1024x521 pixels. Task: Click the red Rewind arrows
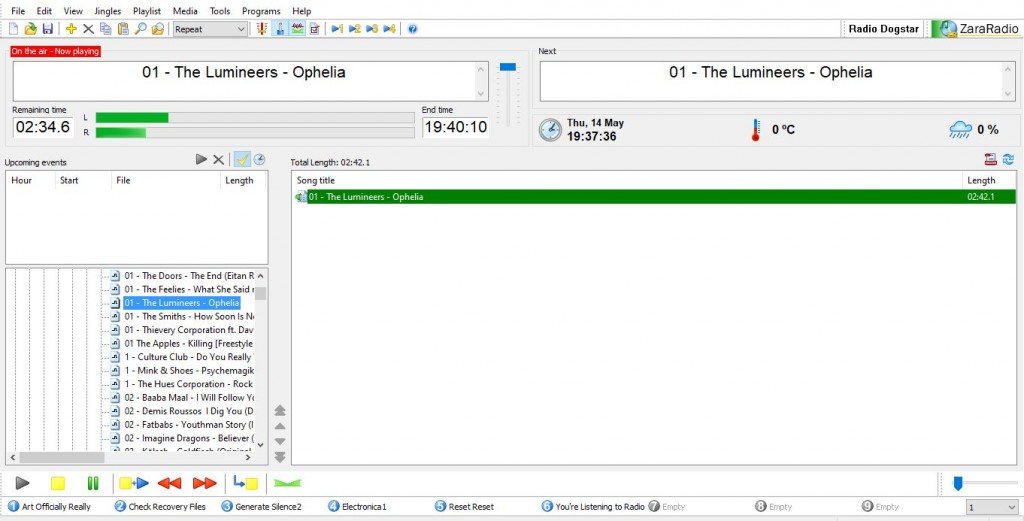[170, 483]
